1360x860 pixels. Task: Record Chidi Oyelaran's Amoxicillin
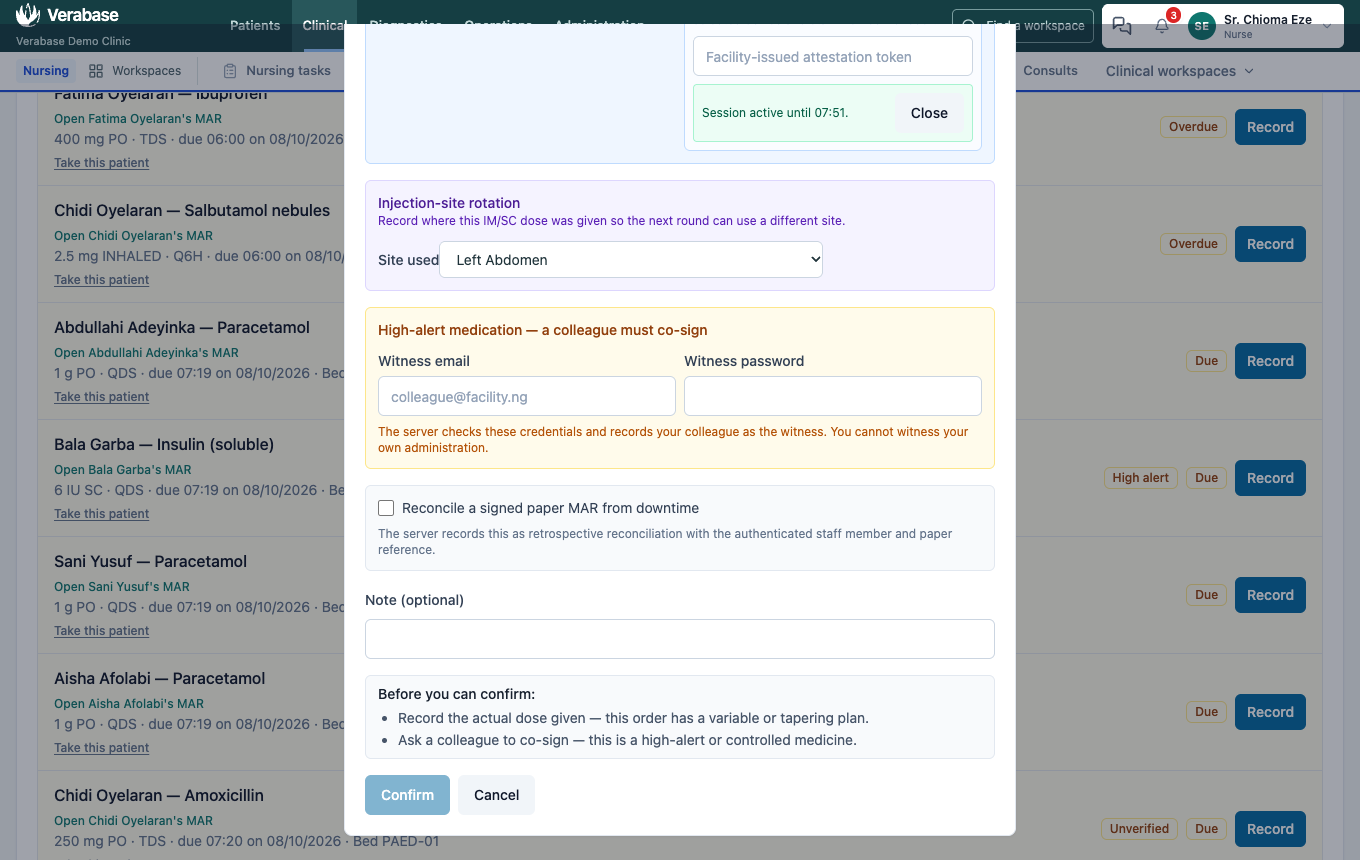1270,829
